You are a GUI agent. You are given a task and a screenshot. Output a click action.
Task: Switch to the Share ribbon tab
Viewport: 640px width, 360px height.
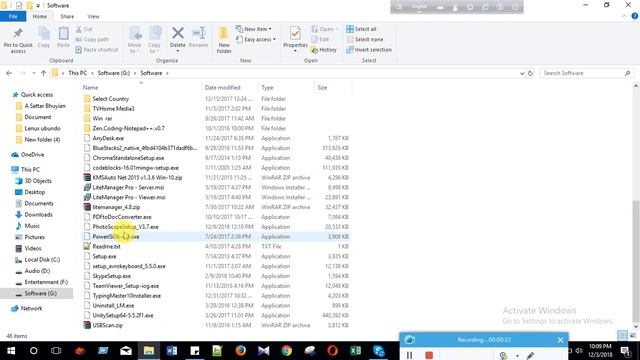pyautogui.click(x=67, y=16)
